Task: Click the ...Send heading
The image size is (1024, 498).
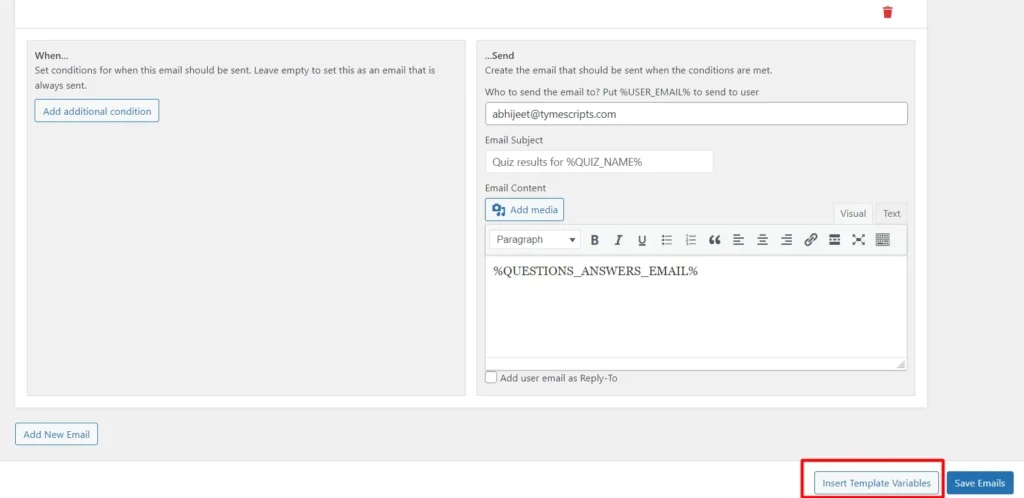Action: 500,56
